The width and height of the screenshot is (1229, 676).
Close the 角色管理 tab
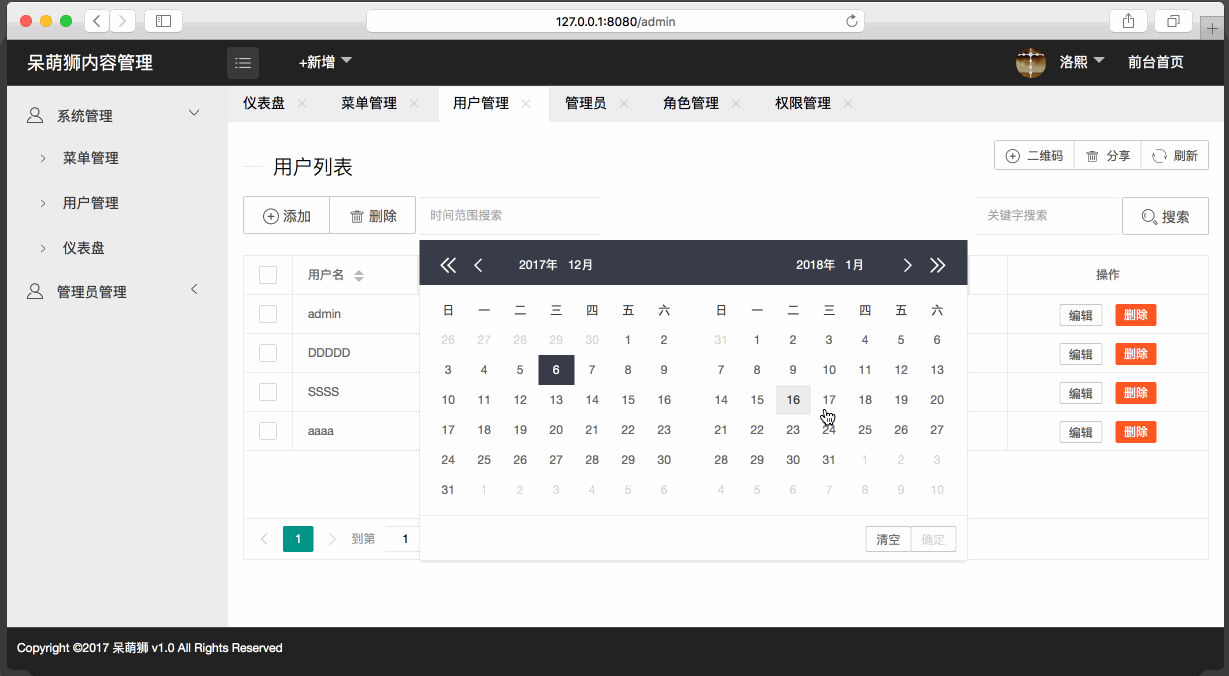coord(736,103)
